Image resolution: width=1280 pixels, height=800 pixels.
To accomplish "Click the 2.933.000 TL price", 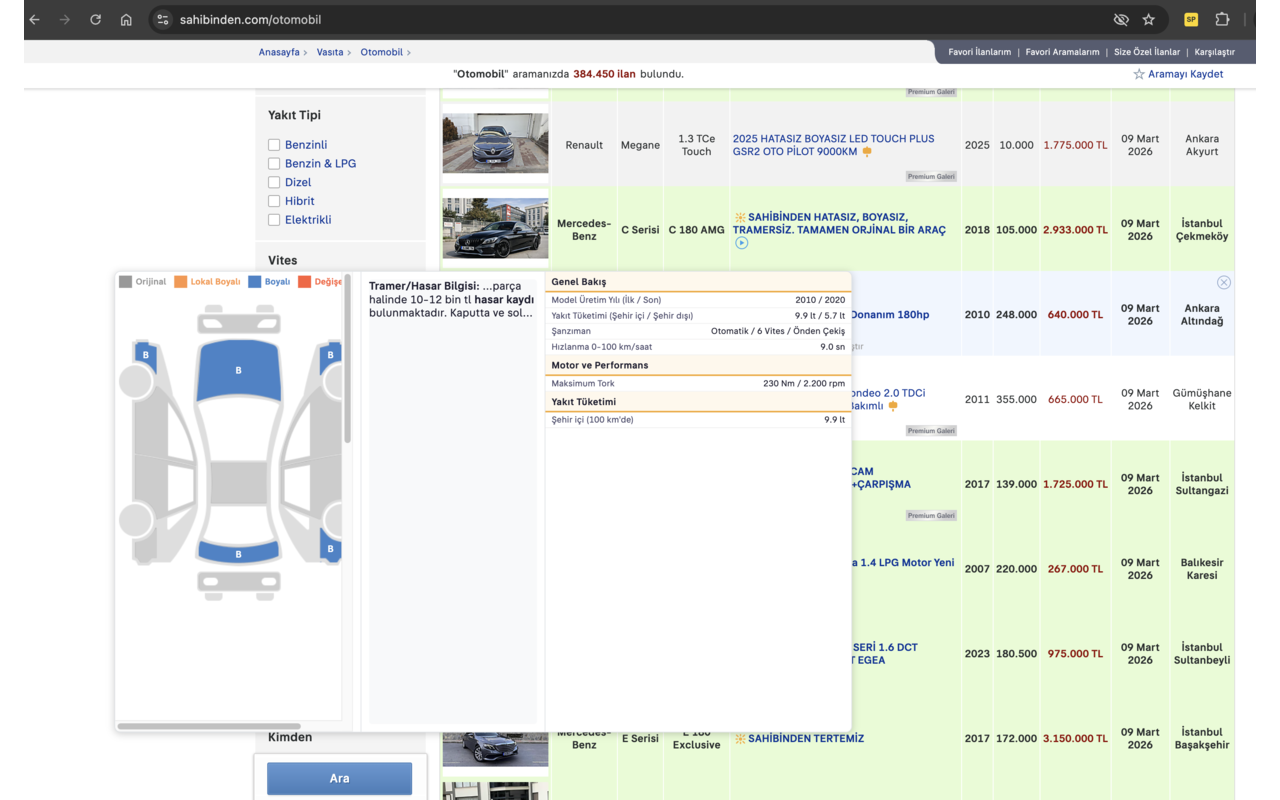I will point(1075,230).
